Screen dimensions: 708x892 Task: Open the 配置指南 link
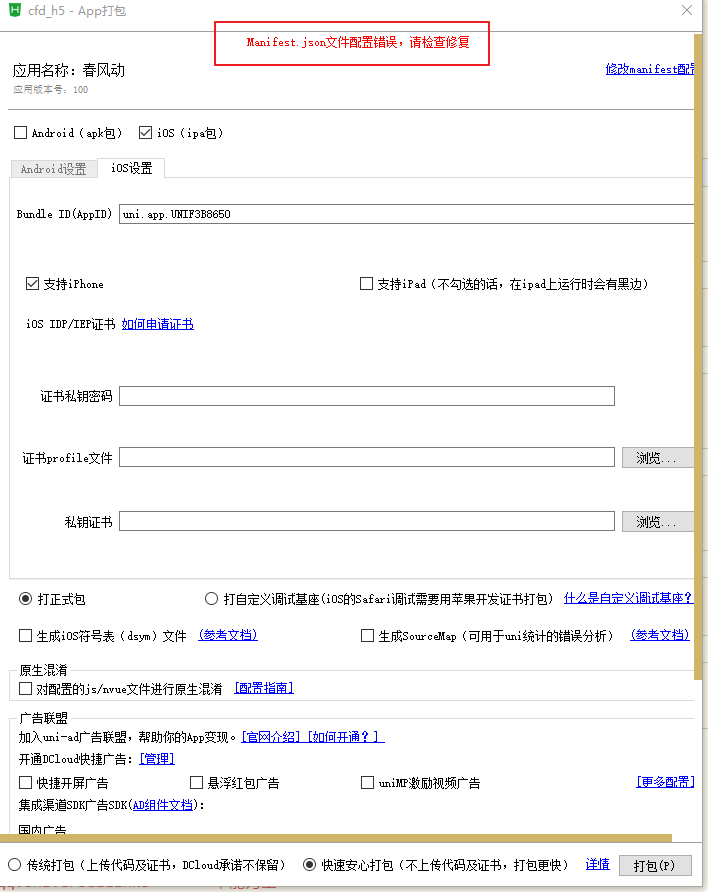click(264, 688)
